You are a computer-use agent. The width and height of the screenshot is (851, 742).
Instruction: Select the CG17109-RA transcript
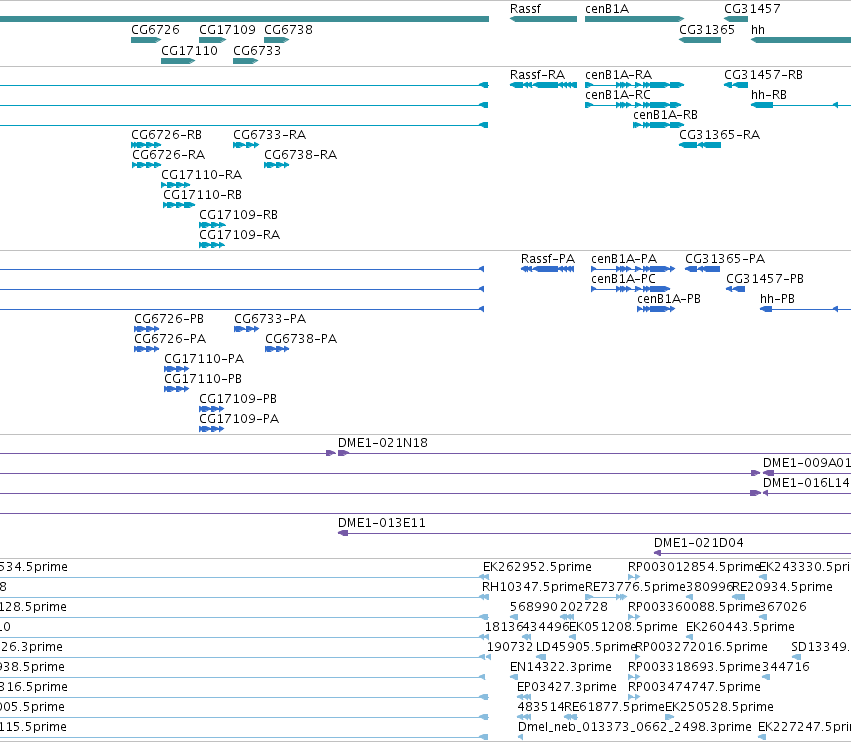(x=212, y=245)
